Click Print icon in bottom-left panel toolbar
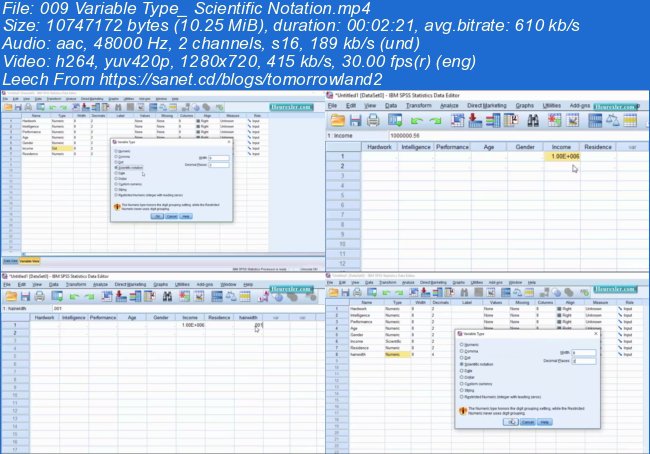This screenshot has width=650, height=454. click(40, 296)
